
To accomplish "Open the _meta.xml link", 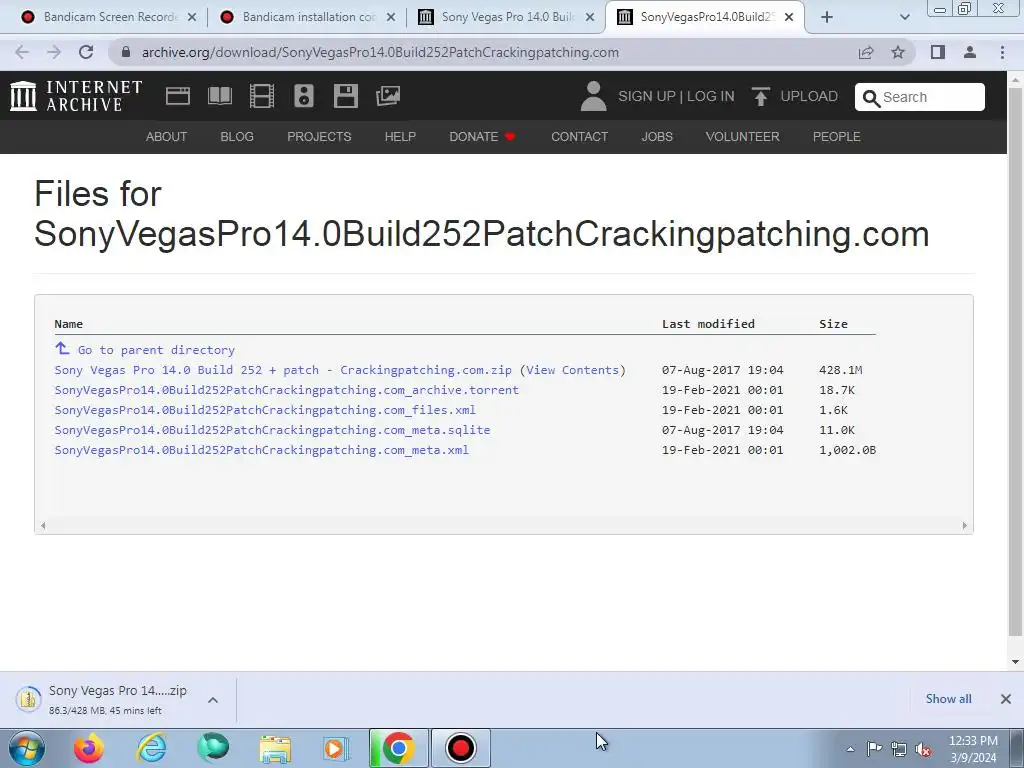I will coord(261,450).
